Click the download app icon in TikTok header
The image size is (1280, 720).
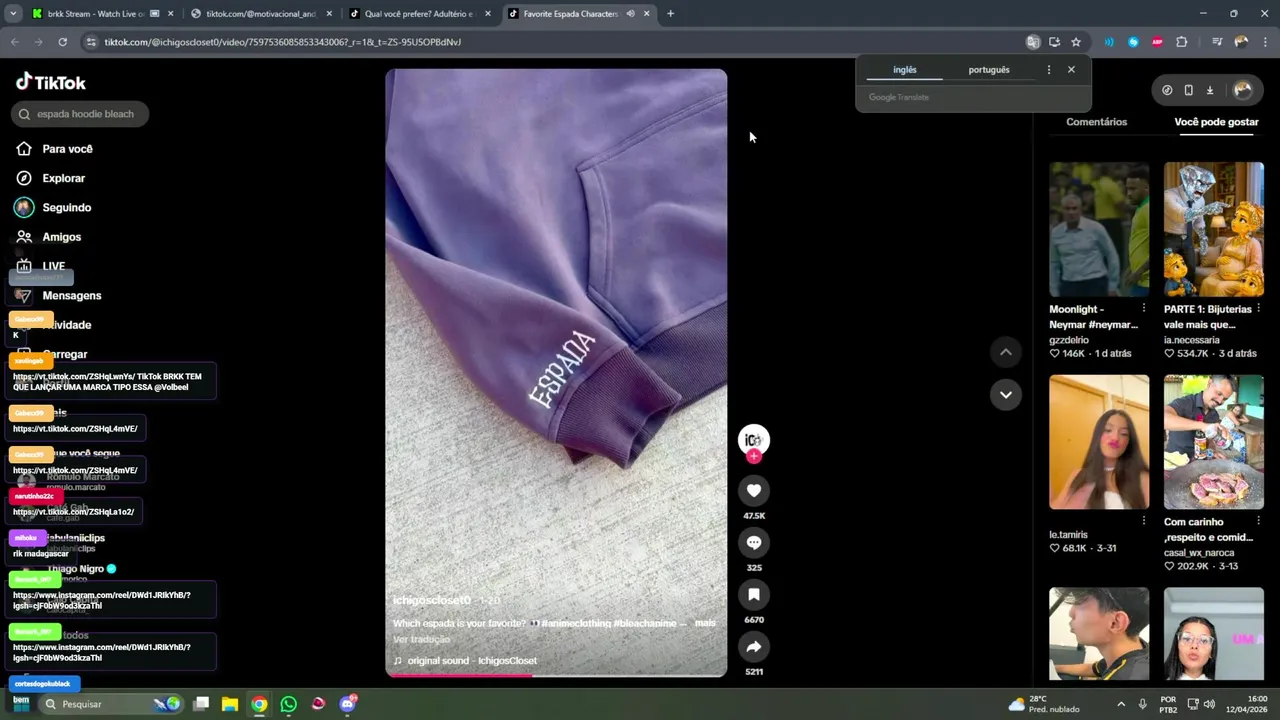coord(1209,90)
